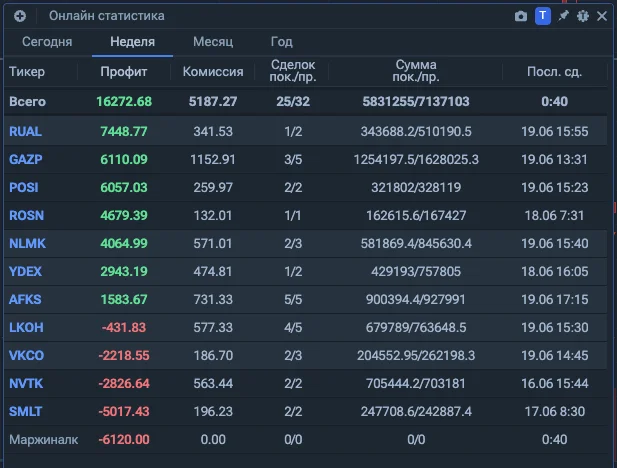
Task: Click AFKS last deal 19.06 17:15
Action: coord(554,300)
